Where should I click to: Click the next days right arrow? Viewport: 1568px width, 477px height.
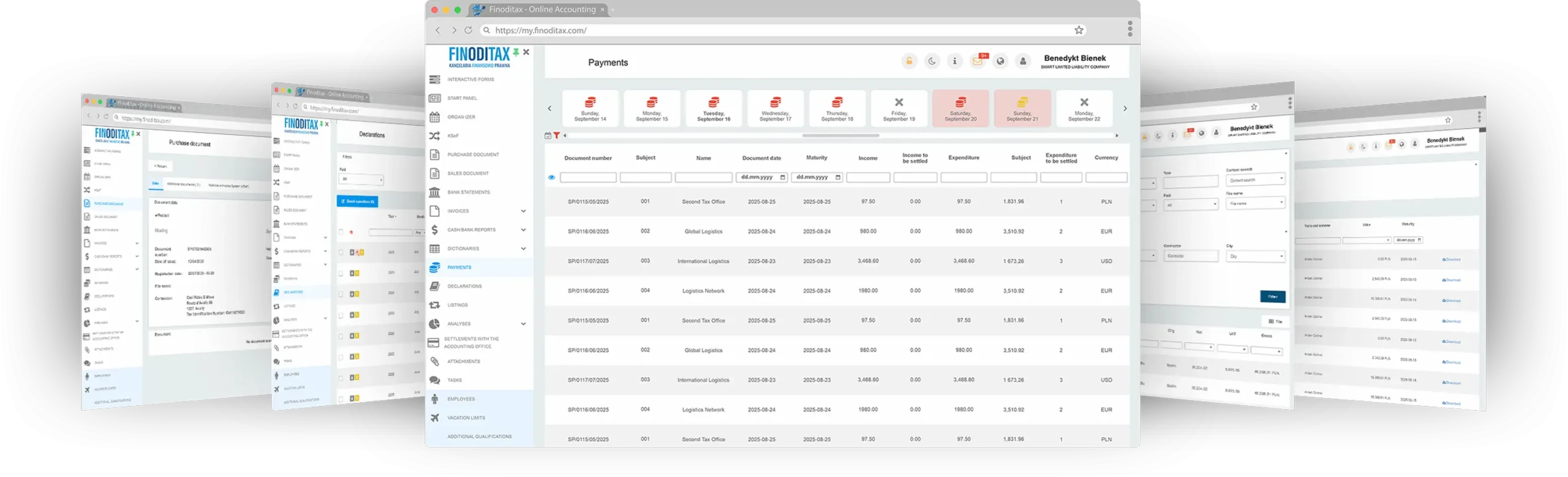(x=1125, y=108)
